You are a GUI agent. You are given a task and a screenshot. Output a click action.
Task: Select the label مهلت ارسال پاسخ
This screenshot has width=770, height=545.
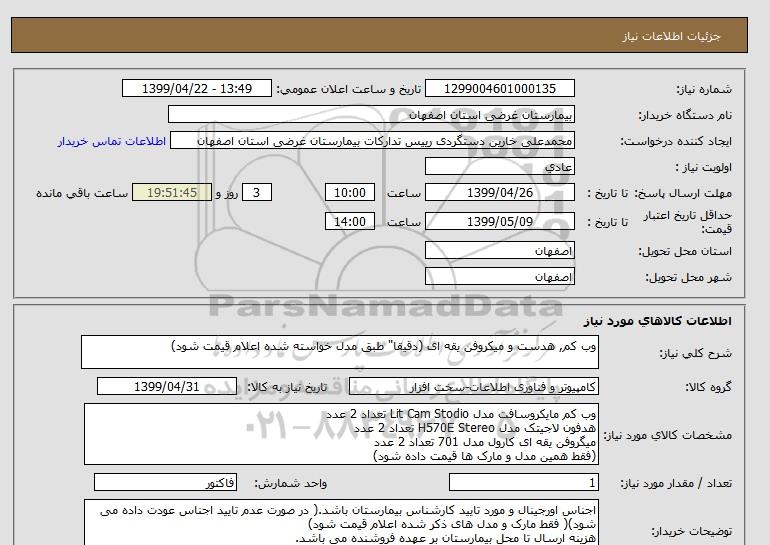point(684,193)
